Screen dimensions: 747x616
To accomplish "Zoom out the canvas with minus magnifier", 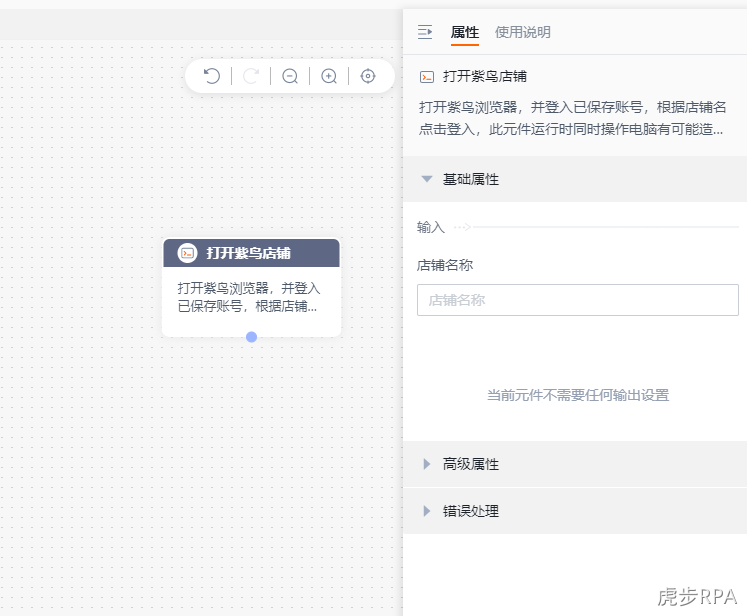I will click(290, 76).
